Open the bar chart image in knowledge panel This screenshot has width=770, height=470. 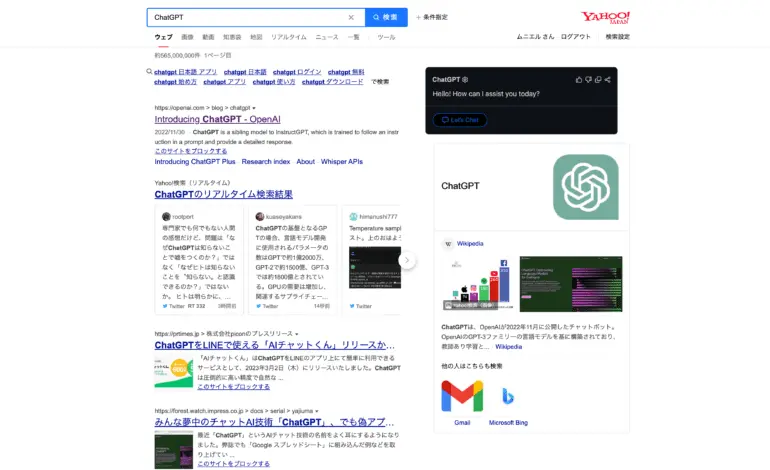(x=478, y=284)
